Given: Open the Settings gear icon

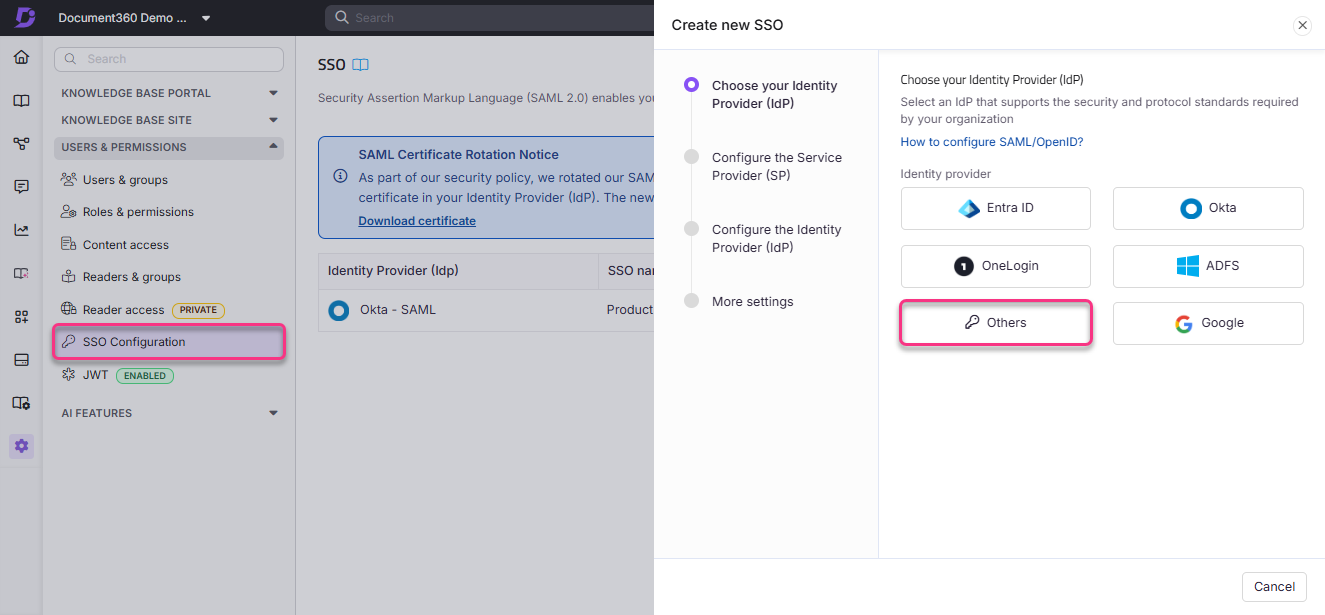Looking at the screenshot, I should pyautogui.click(x=21, y=446).
